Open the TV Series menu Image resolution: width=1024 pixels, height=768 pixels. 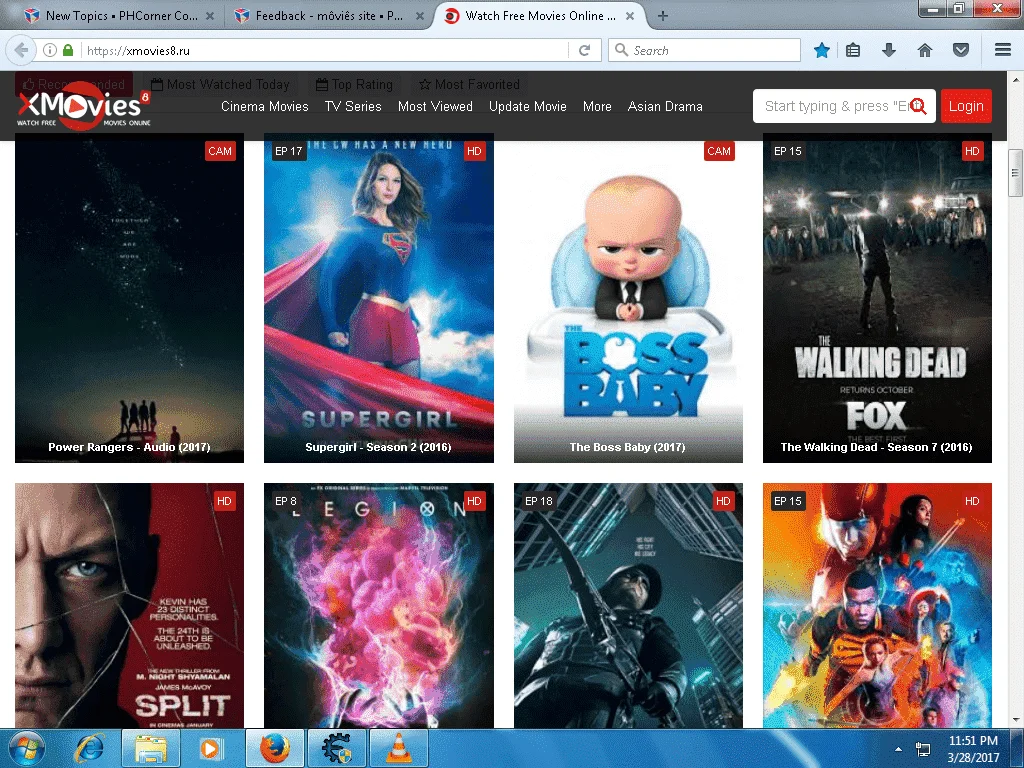click(353, 106)
